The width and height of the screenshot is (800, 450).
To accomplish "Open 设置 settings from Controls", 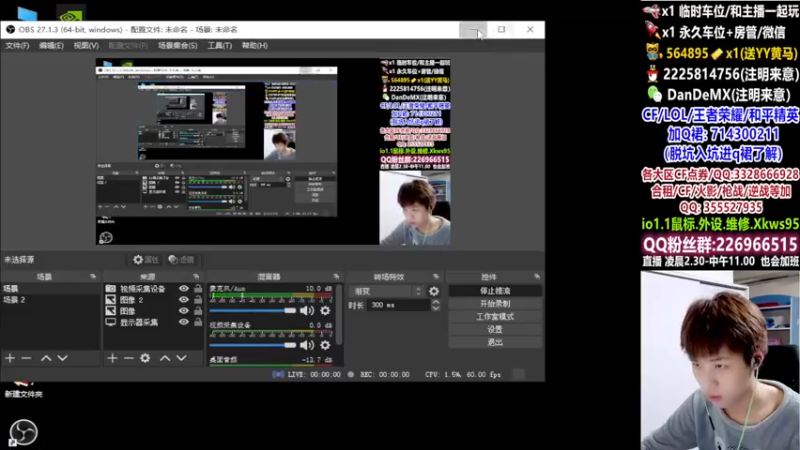I will (495, 330).
